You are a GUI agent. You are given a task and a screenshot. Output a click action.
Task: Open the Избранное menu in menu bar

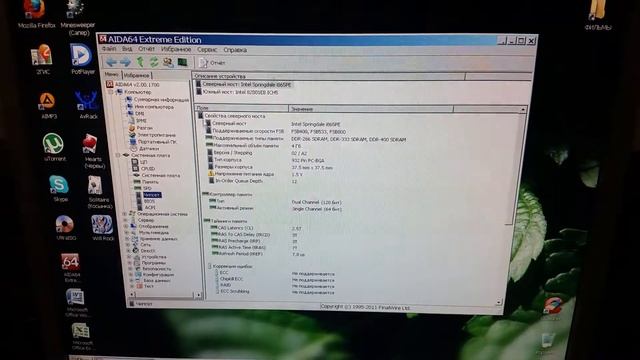(x=176, y=49)
